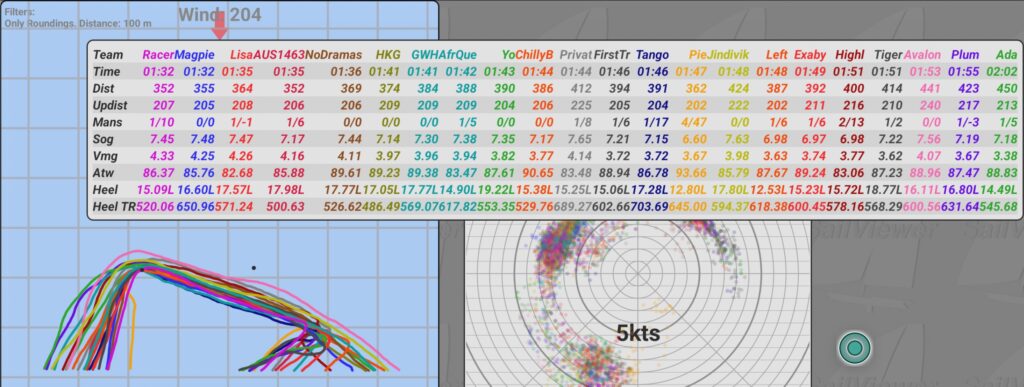
Task: Select the black mark dot on the map
Action: click(253, 268)
